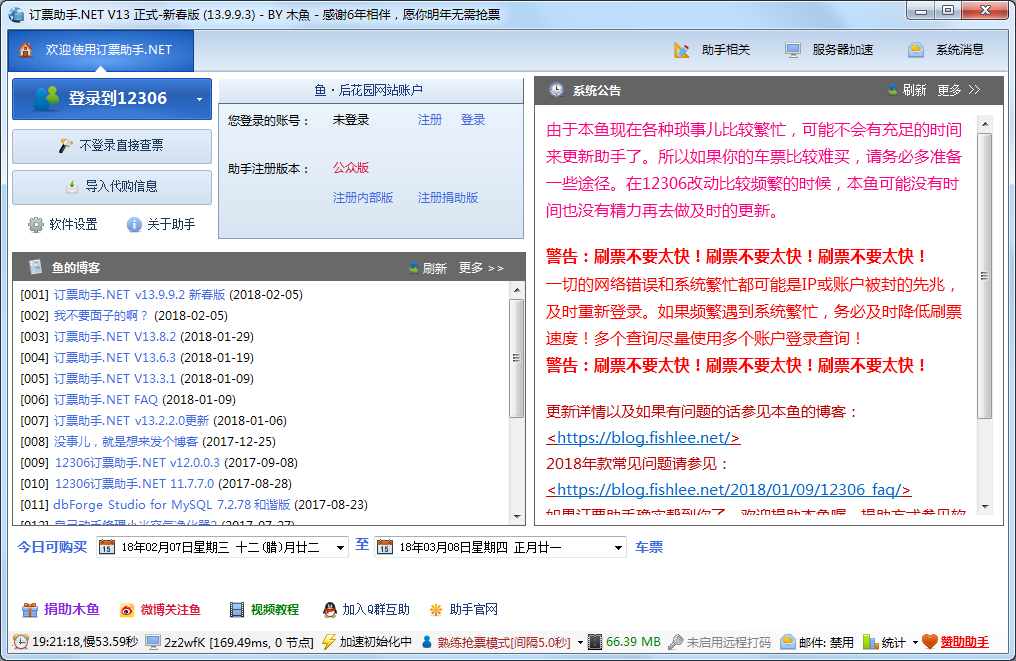Screen dimensions: 1016x661
Task: Click the 今日可购买 link
Action: pos(52,547)
